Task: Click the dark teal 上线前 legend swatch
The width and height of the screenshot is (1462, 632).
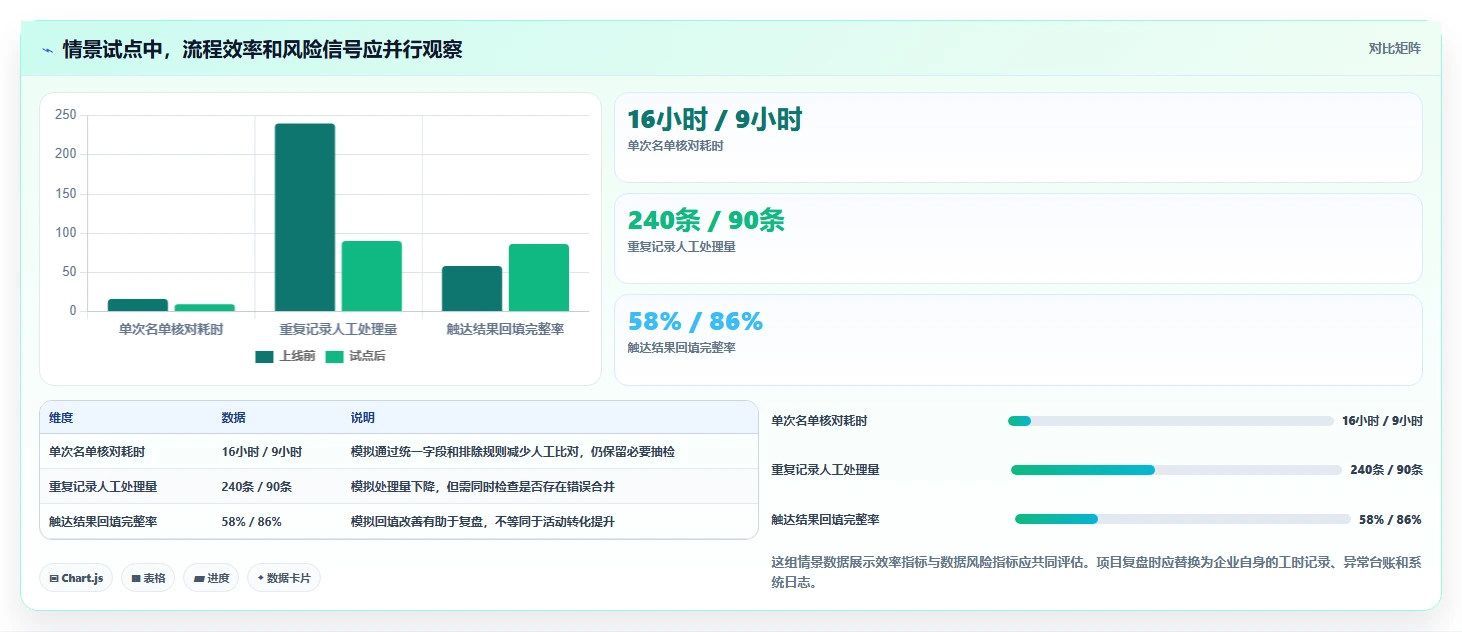Action: click(x=264, y=357)
